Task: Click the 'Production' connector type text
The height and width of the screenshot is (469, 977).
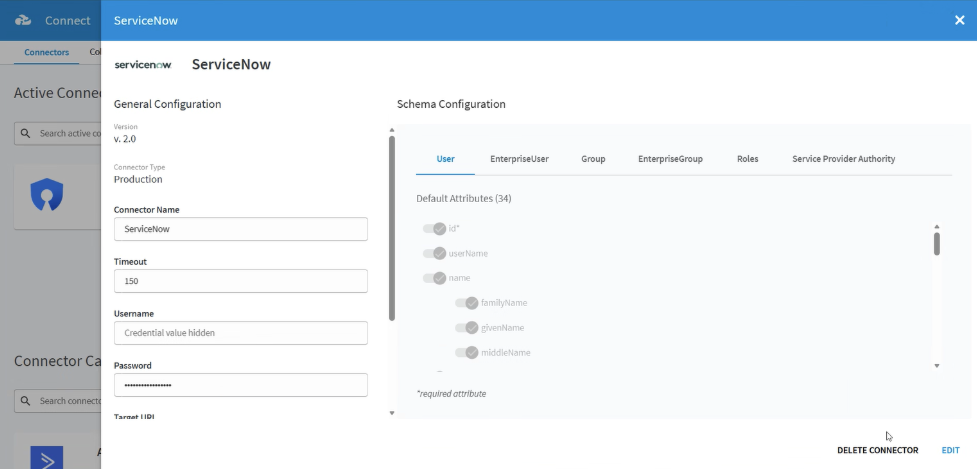Action: [138, 179]
